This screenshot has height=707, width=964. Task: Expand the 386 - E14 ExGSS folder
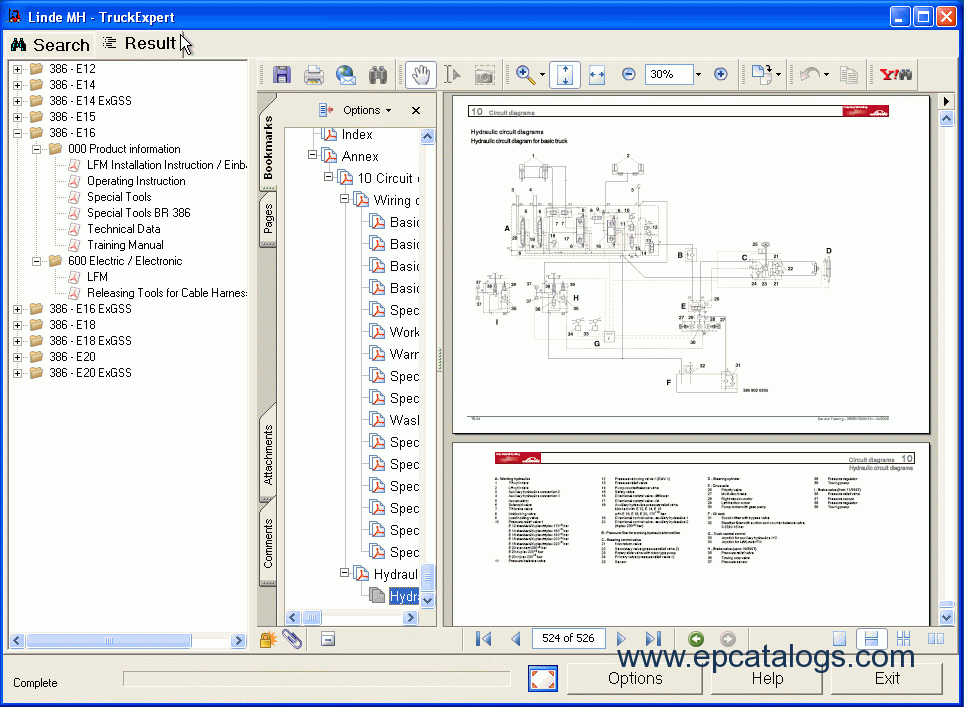click(17, 101)
